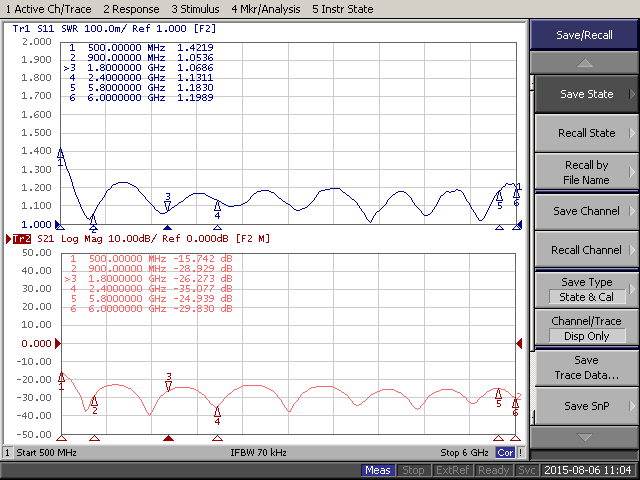The height and width of the screenshot is (480, 640).
Task: Change Save Type State & Cal setting
Action: (x=587, y=289)
